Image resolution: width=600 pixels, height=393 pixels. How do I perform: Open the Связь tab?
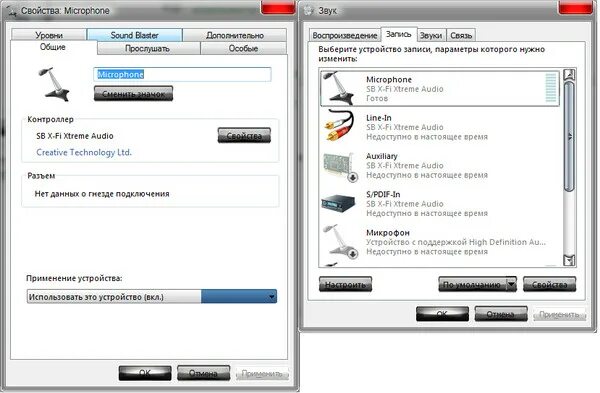[x=461, y=35]
